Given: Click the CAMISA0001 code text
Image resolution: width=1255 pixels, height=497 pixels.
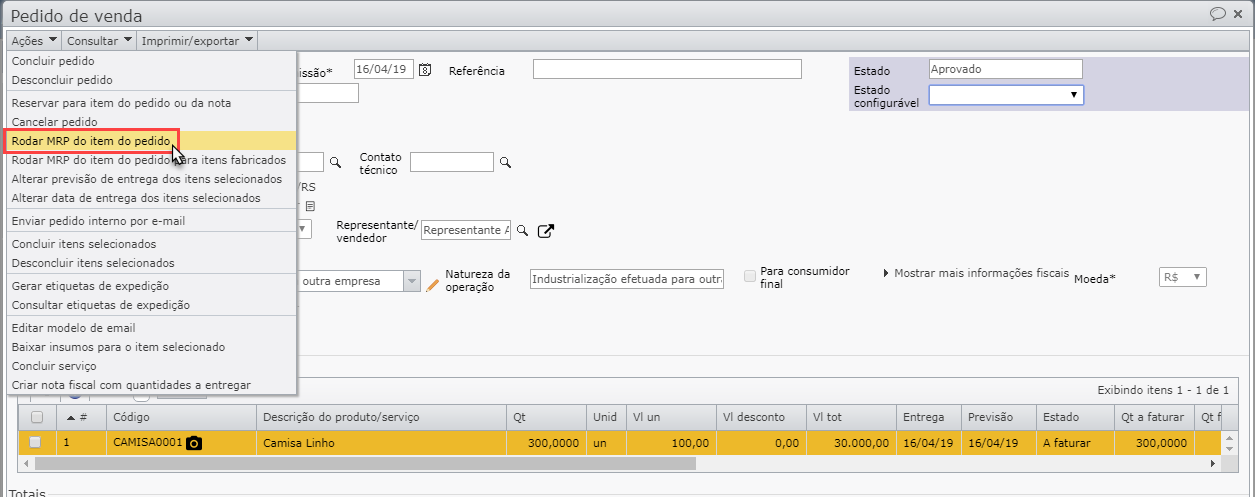Looking at the screenshot, I should click(x=147, y=443).
